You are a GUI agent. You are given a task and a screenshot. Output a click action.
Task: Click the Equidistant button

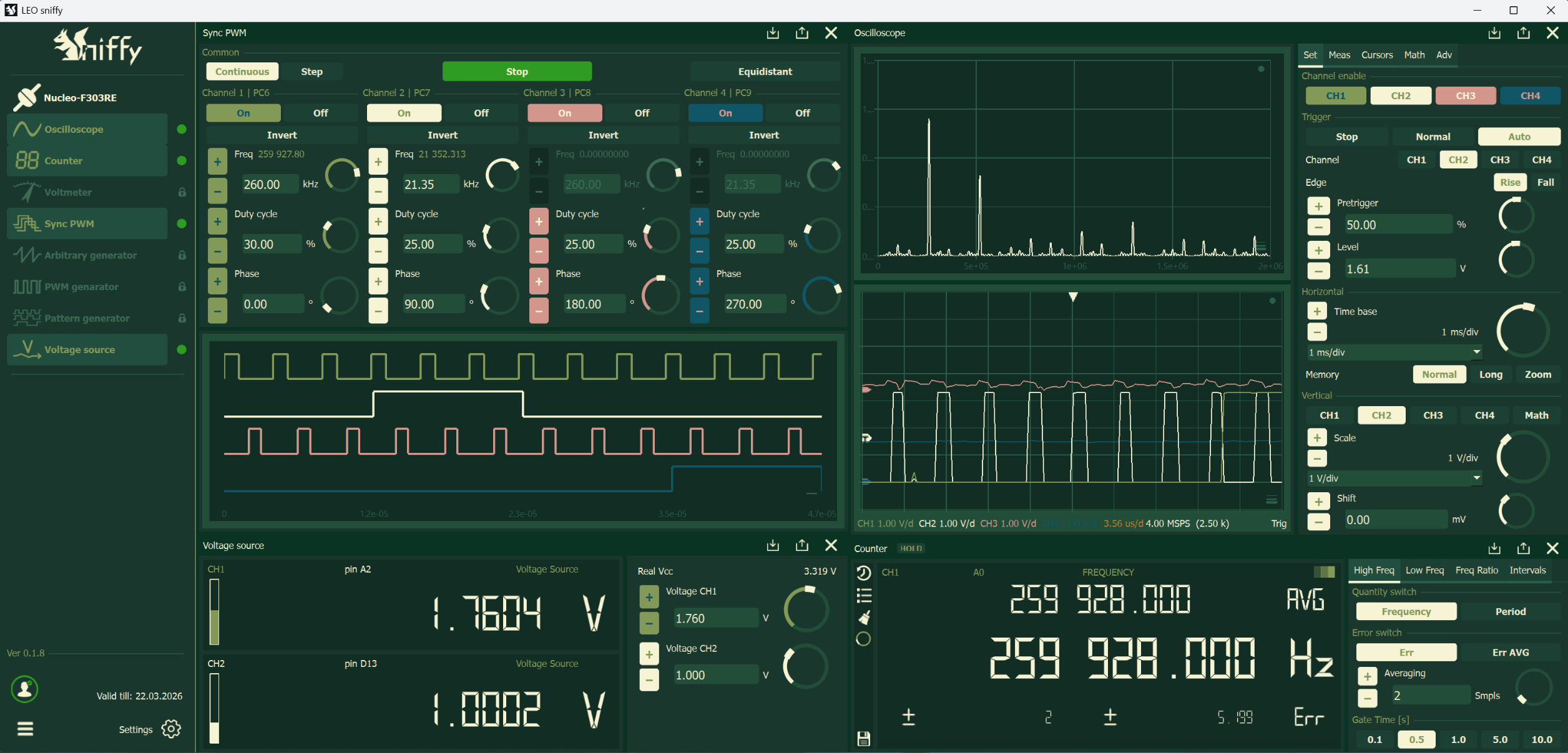765,72
